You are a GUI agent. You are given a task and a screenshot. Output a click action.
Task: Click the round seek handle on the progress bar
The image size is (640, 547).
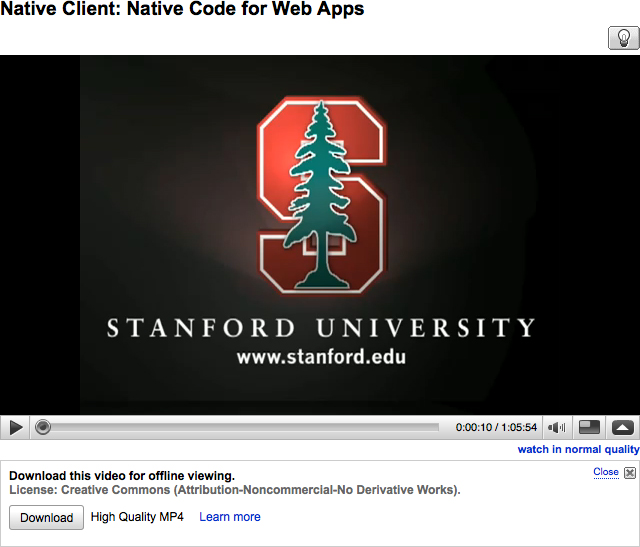coord(43,427)
